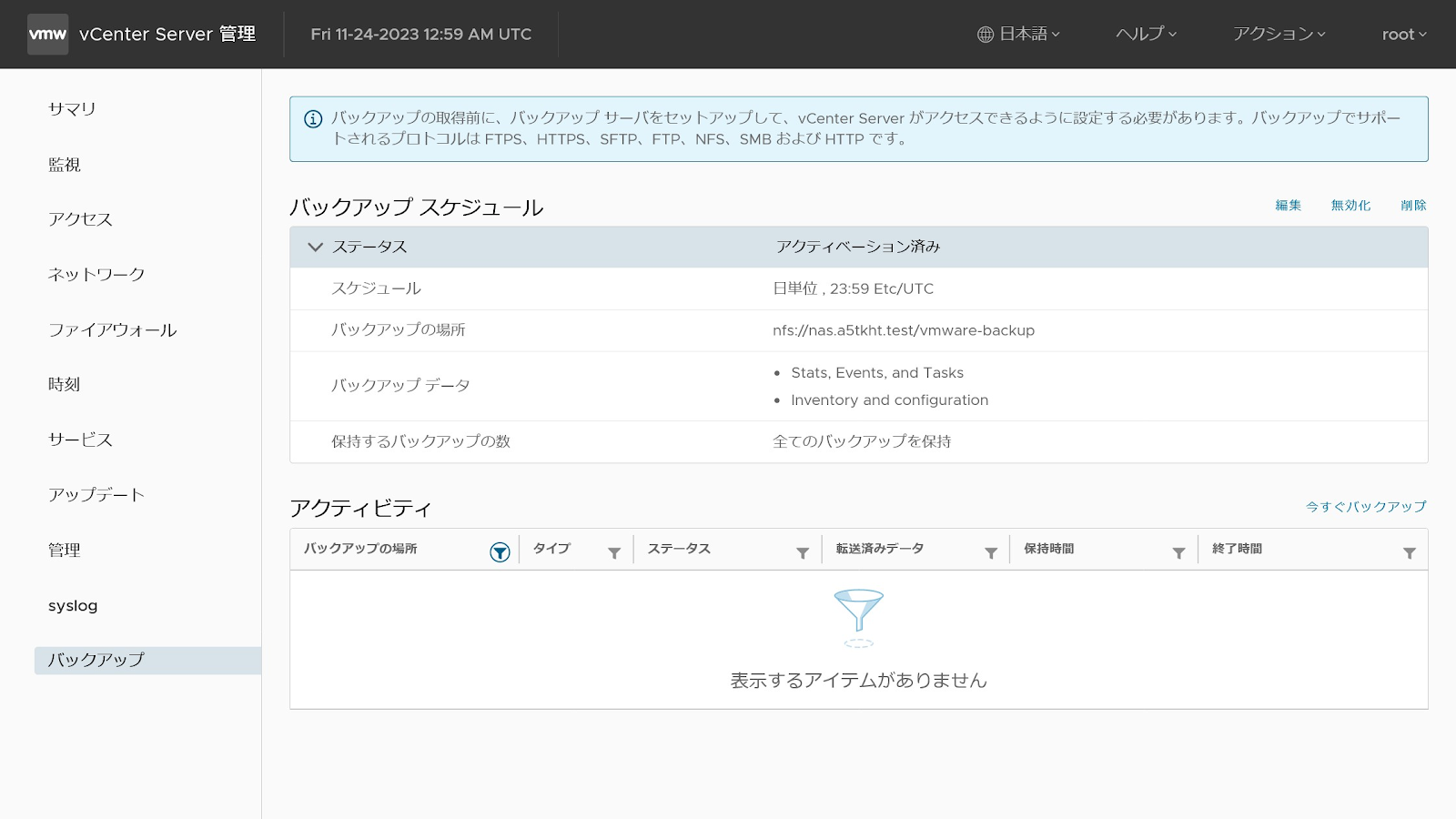Image resolution: width=1456 pixels, height=819 pixels.
Task: Click Inventory and configuration entry
Action: (x=890, y=400)
